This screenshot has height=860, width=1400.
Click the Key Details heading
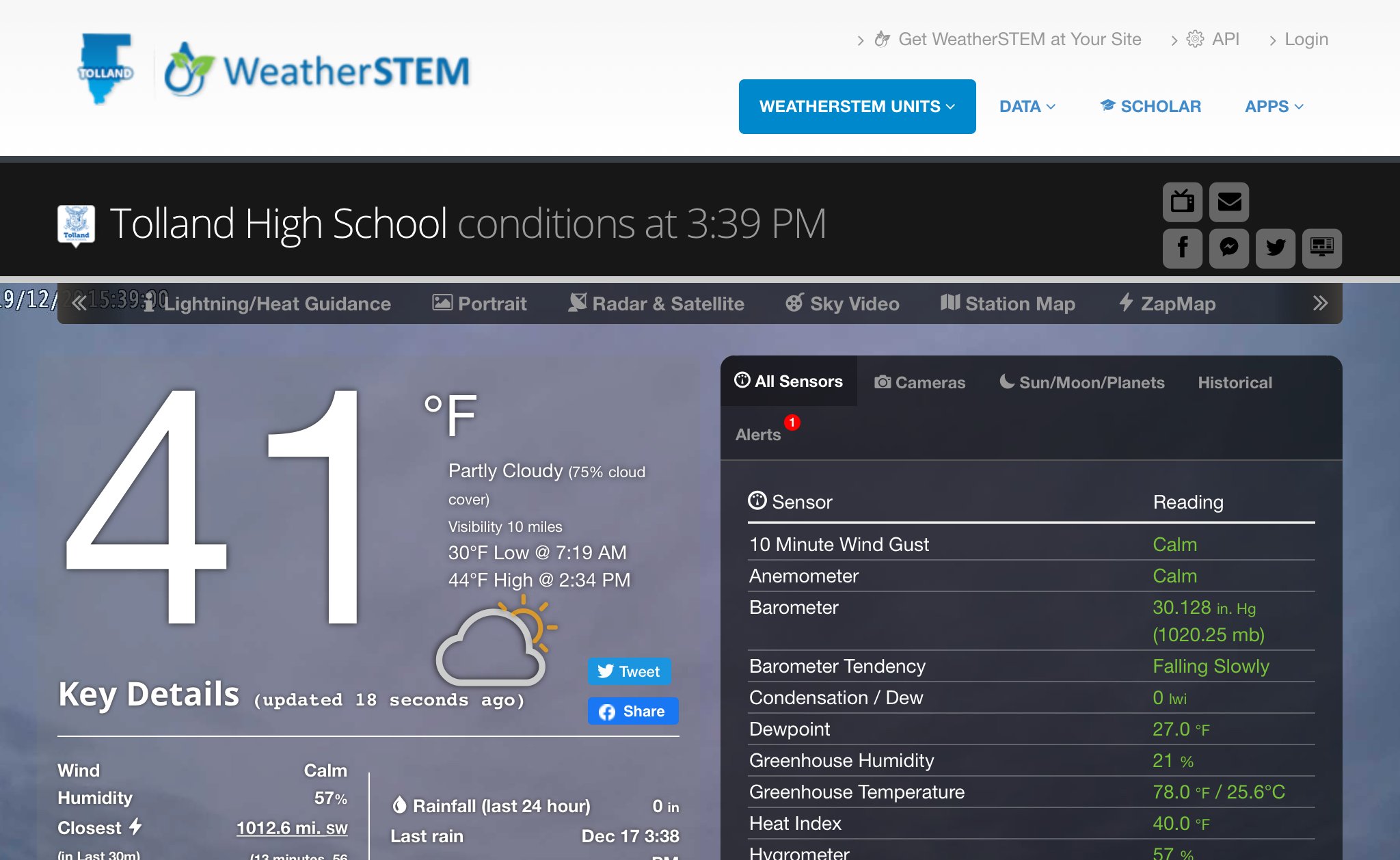pos(149,694)
